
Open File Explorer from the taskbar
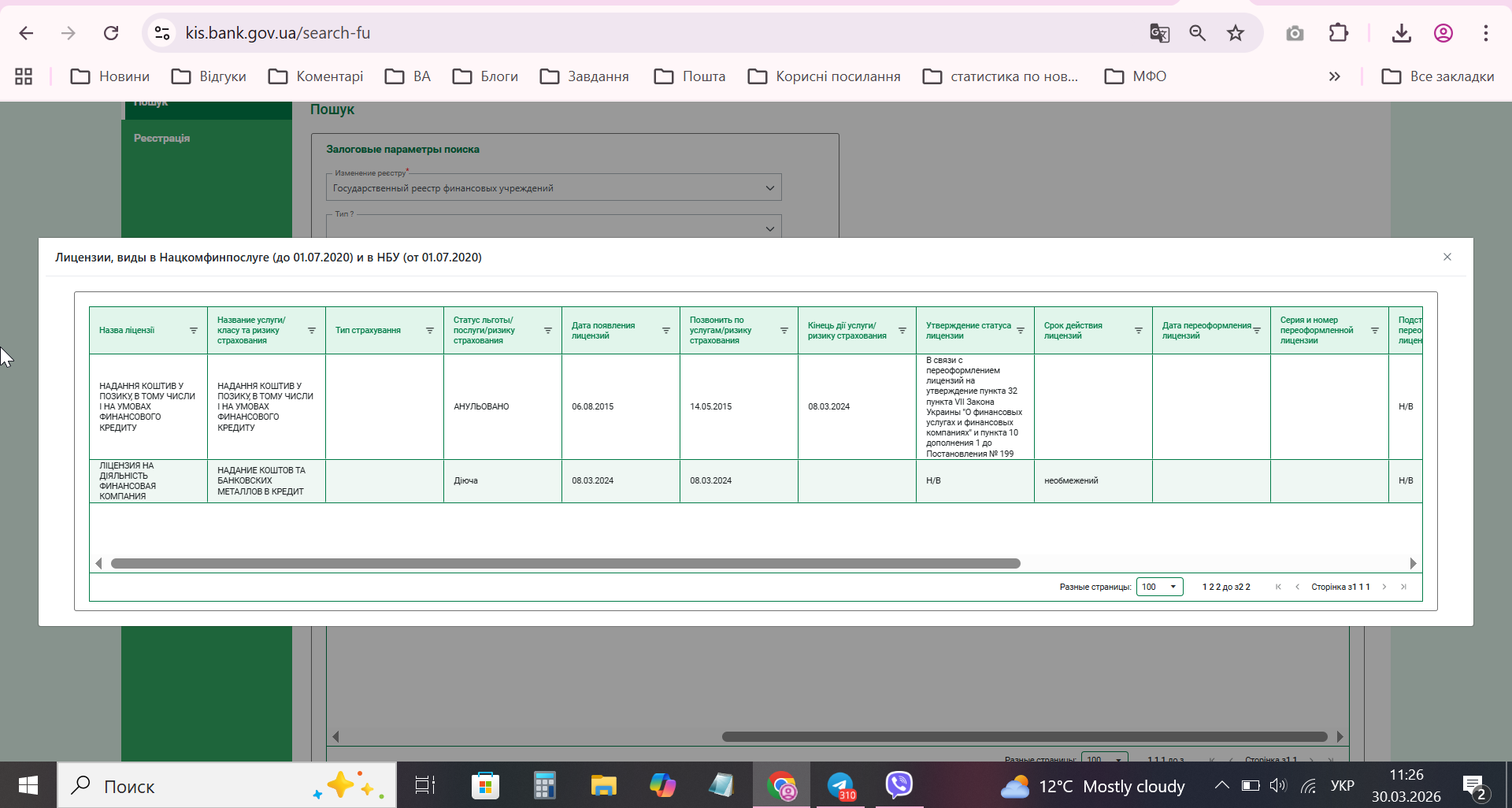pos(603,785)
